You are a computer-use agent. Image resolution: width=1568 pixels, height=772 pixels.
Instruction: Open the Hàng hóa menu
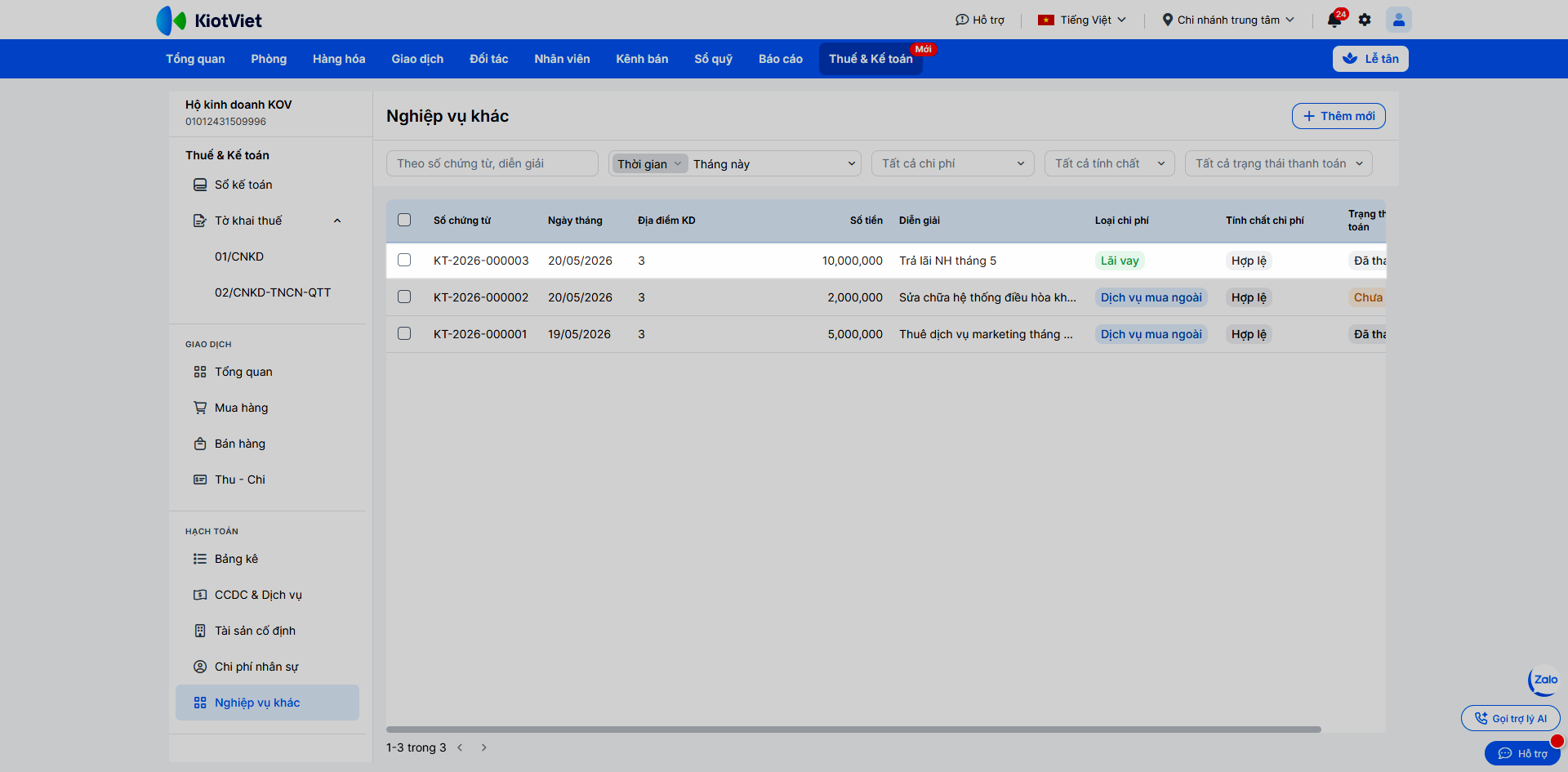click(x=339, y=59)
